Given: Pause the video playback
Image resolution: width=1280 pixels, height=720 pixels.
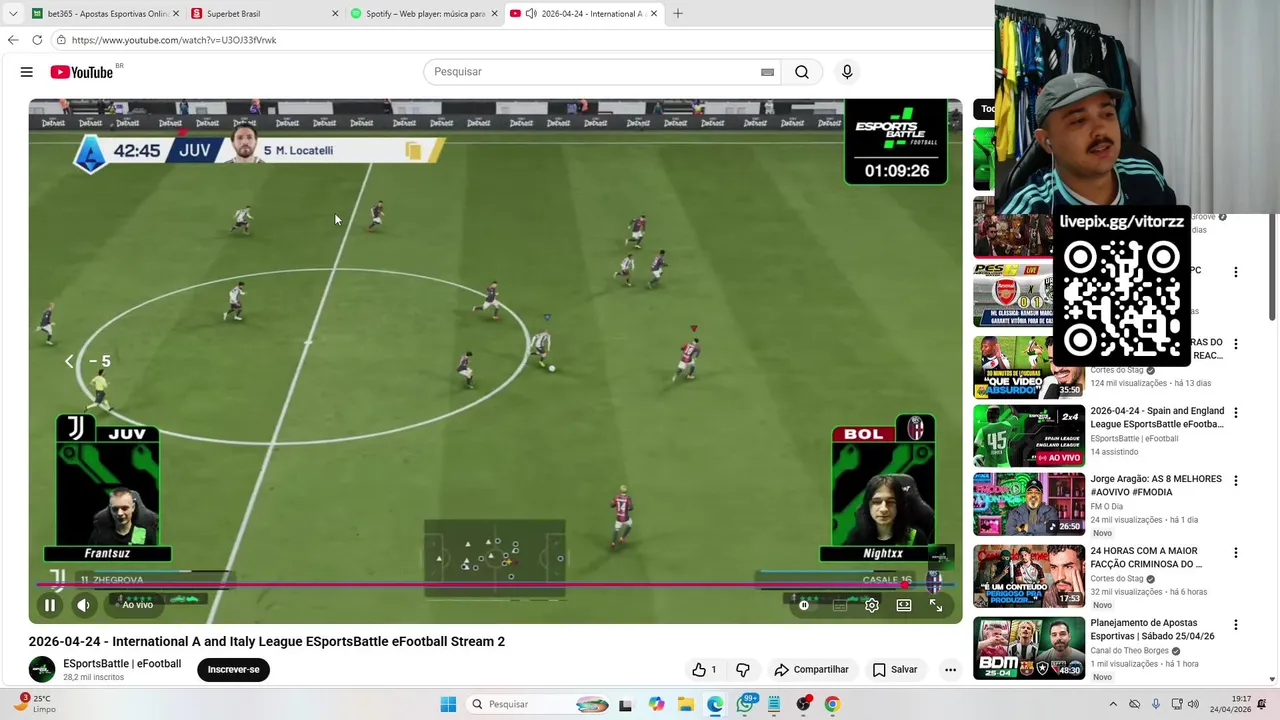Looking at the screenshot, I should [x=50, y=605].
